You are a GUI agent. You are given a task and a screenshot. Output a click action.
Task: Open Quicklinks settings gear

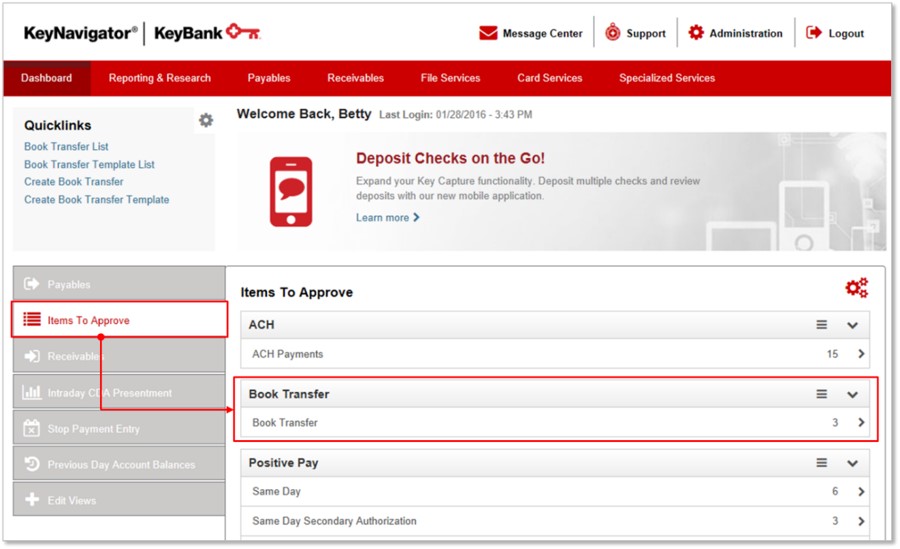206,120
